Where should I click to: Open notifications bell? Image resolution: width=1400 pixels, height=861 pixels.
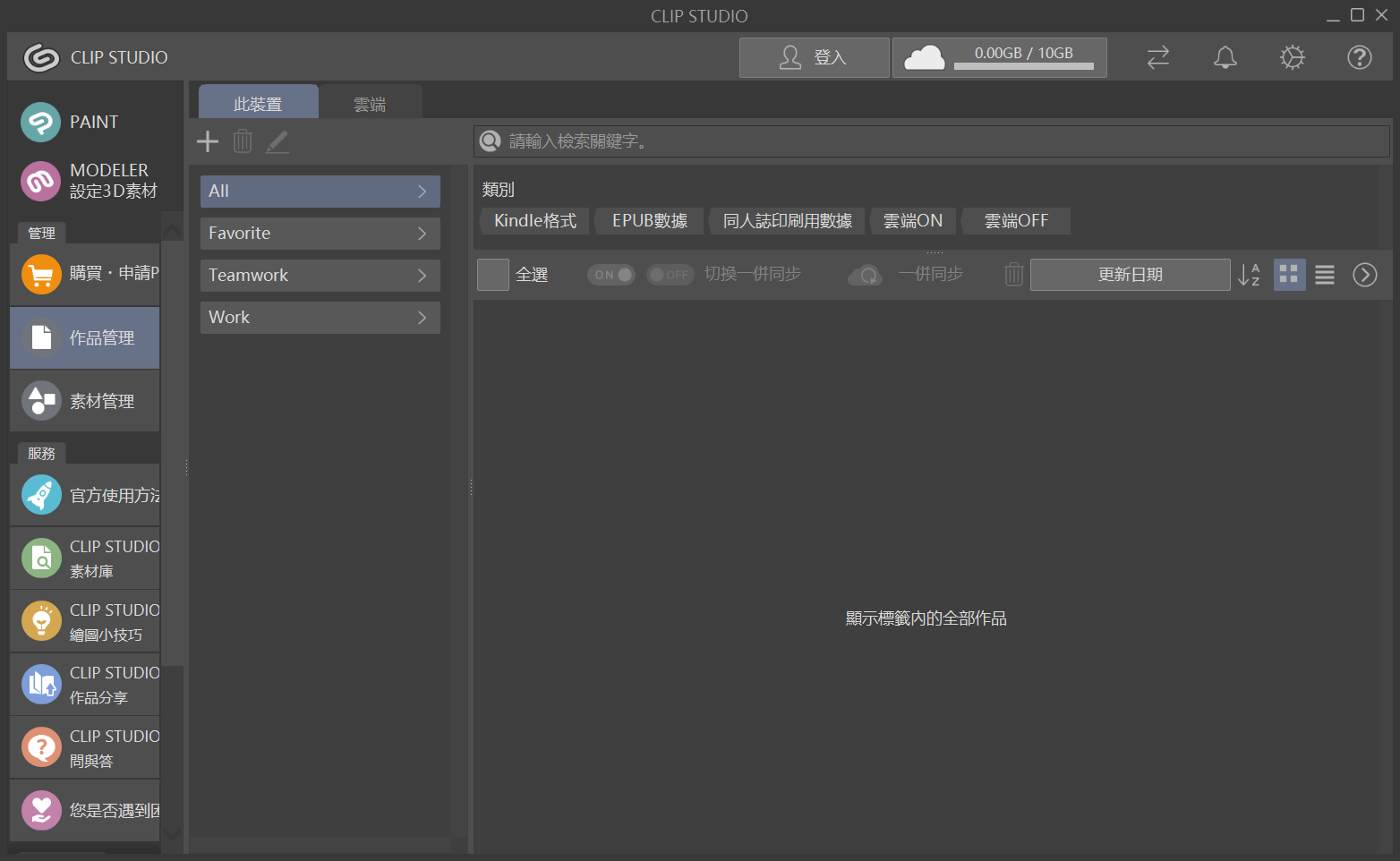tap(1225, 57)
